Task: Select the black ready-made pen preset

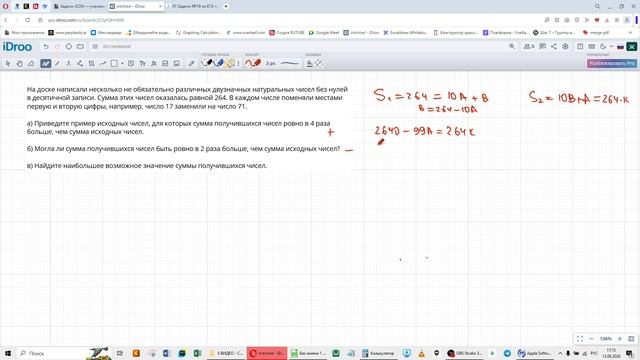Action: click(x=207, y=63)
